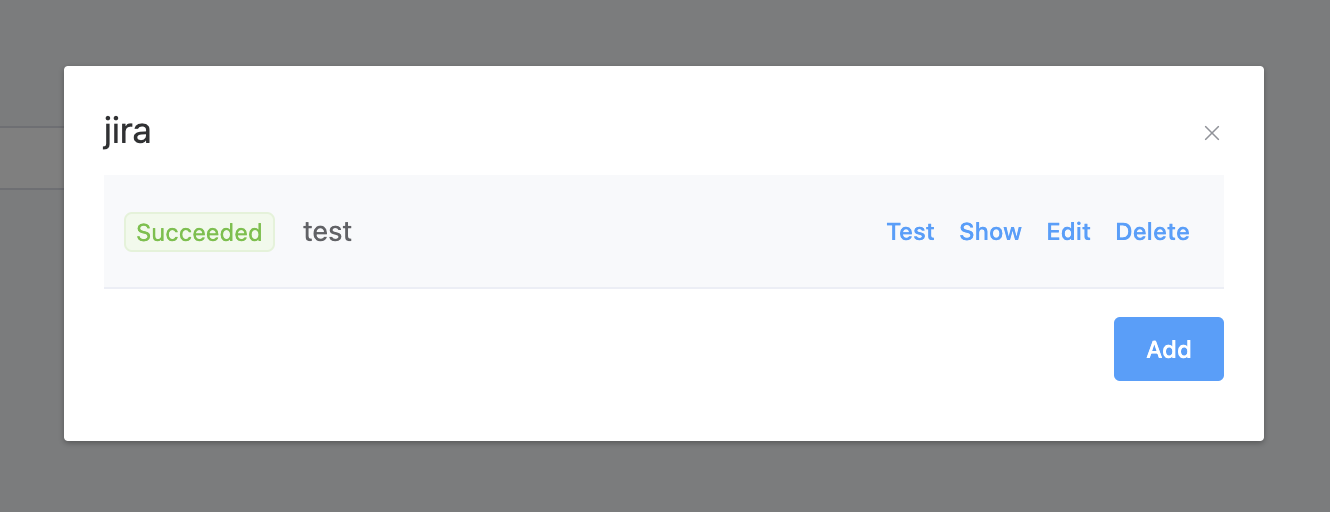Click the "jira" dialog title

[127, 131]
